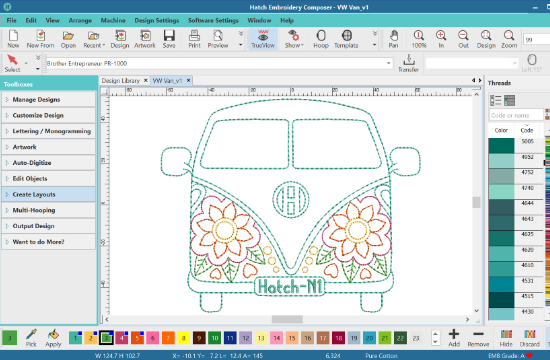Select thread color code 5005
Screen dimensions: 550x360
click(x=516, y=145)
